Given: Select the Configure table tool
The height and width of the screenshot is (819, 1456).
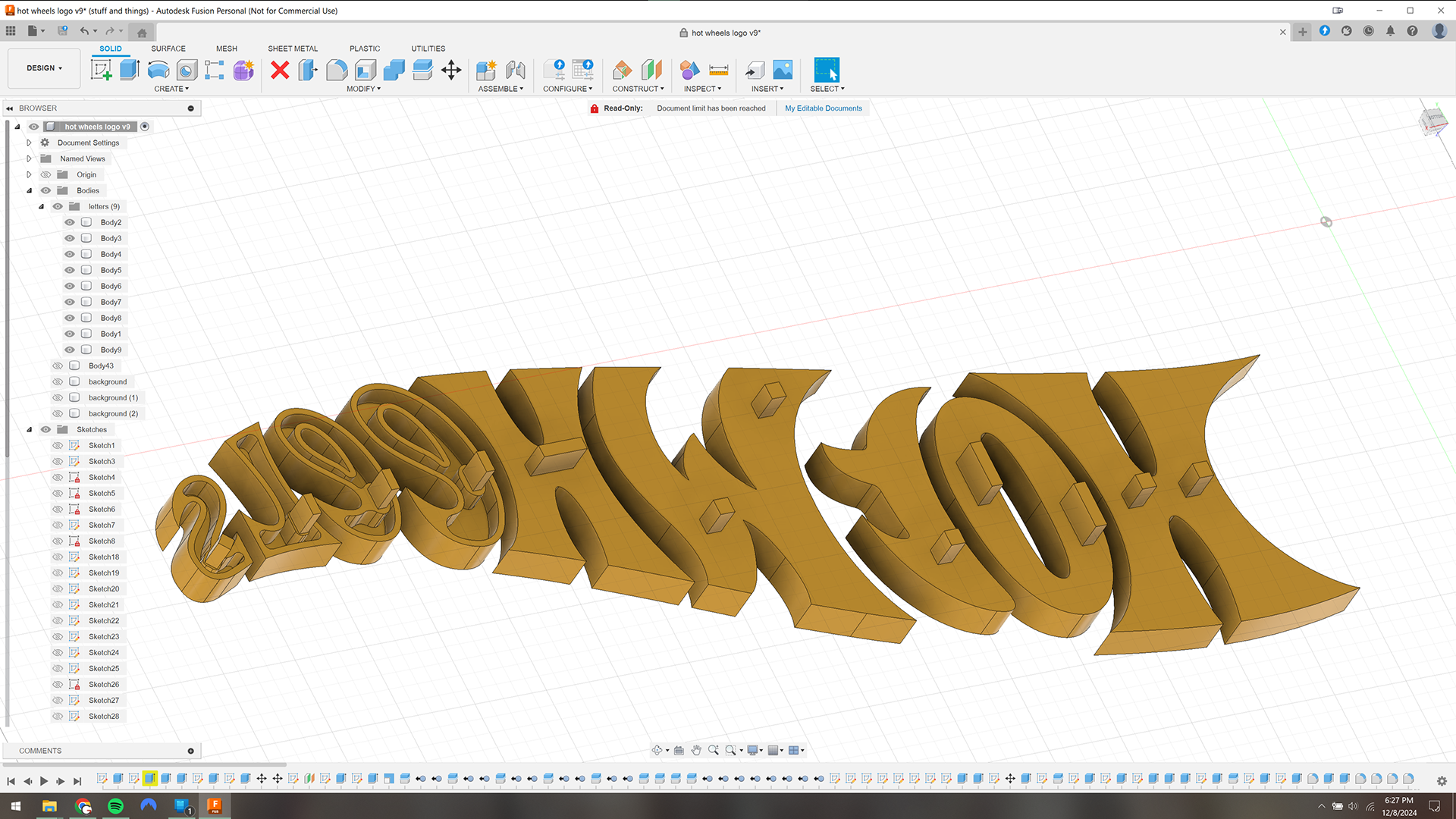Looking at the screenshot, I should [x=583, y=70].
